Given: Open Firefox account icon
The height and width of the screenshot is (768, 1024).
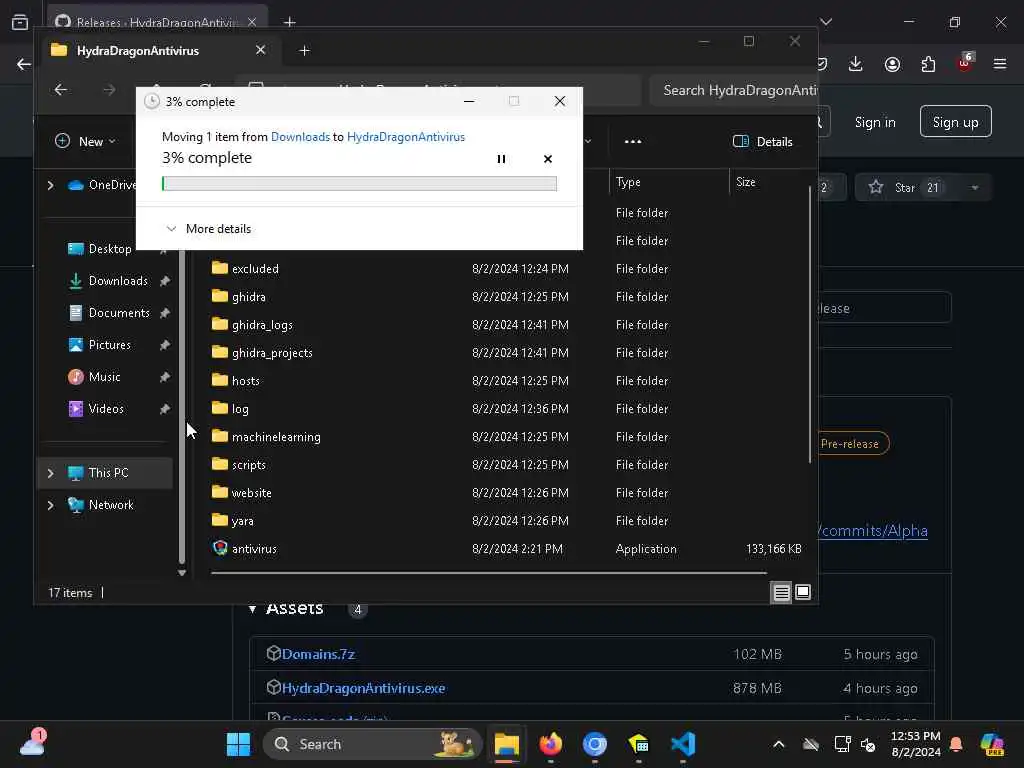Looking at the screenshot, I should [892, 63].
